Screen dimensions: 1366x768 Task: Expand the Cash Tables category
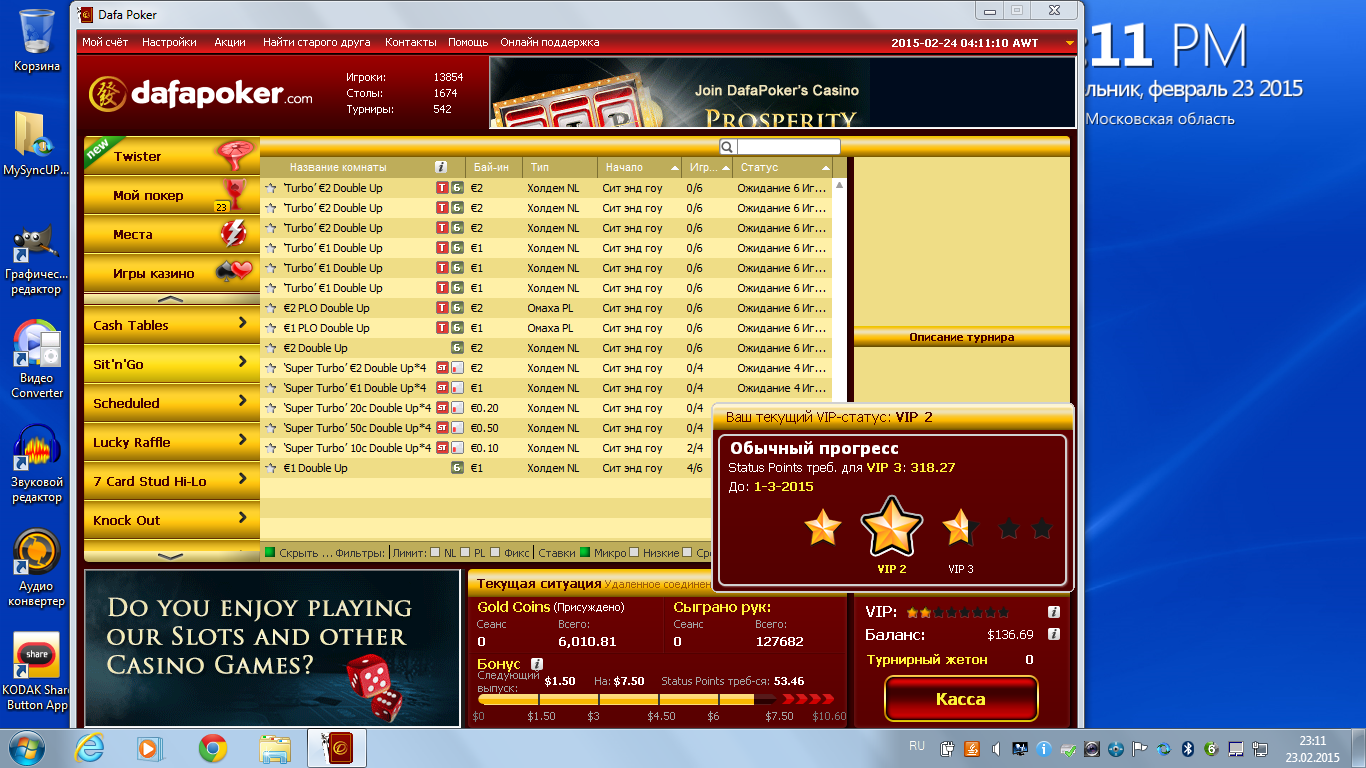170,325
